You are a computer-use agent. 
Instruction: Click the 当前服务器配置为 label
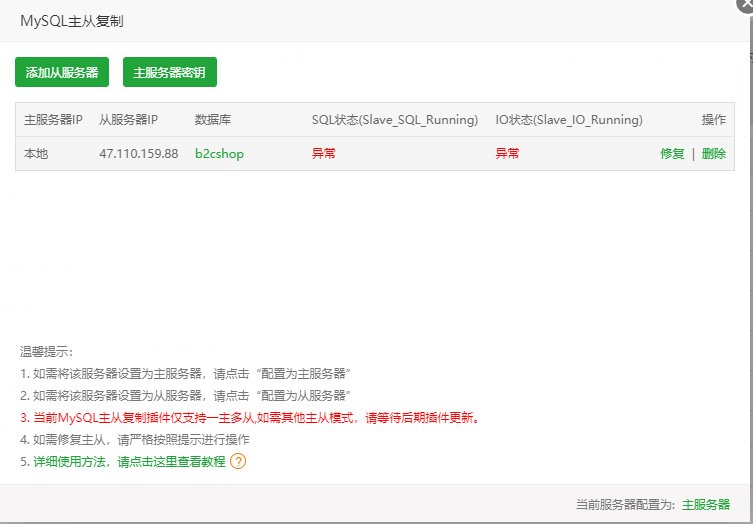point(626,504)
